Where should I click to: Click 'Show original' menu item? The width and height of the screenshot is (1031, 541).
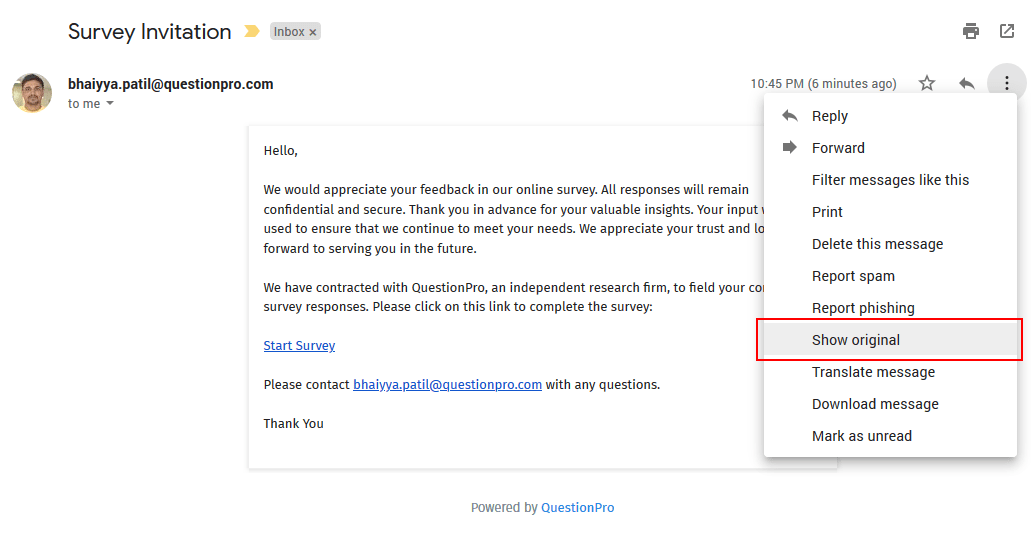(x=855, y=340)
